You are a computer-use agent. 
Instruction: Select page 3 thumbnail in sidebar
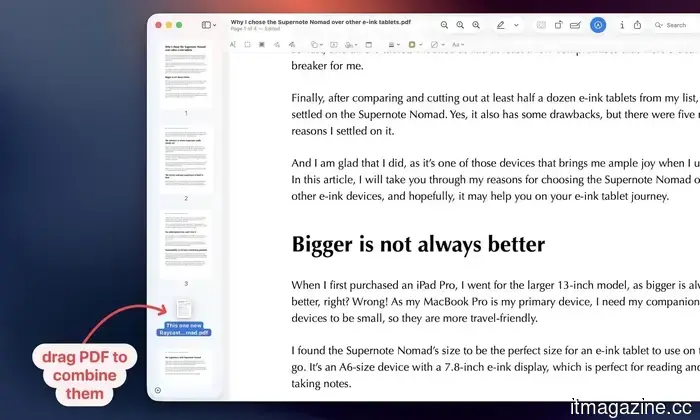click(186, 245)
